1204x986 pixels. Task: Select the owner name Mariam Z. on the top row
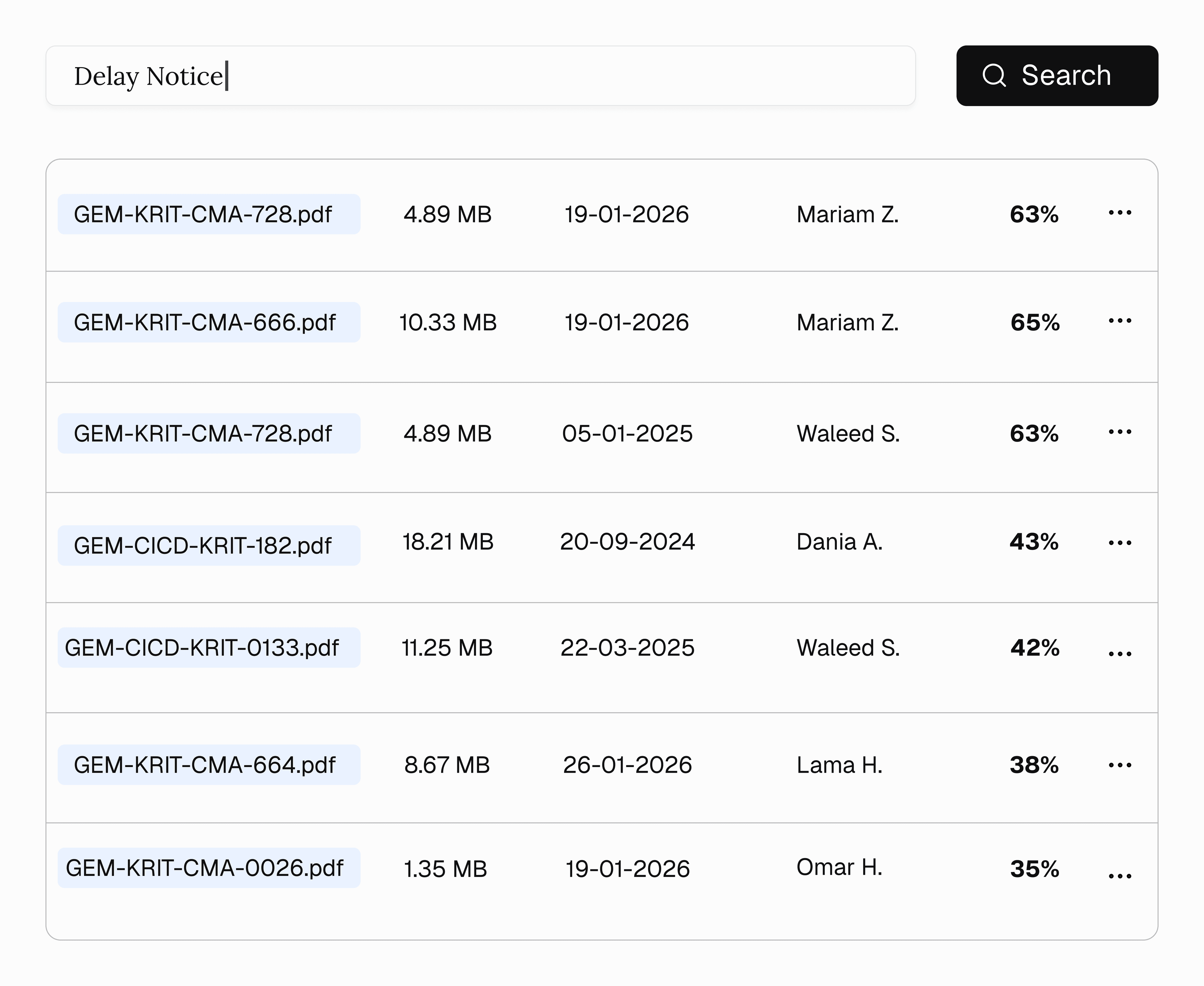[847, 214]
